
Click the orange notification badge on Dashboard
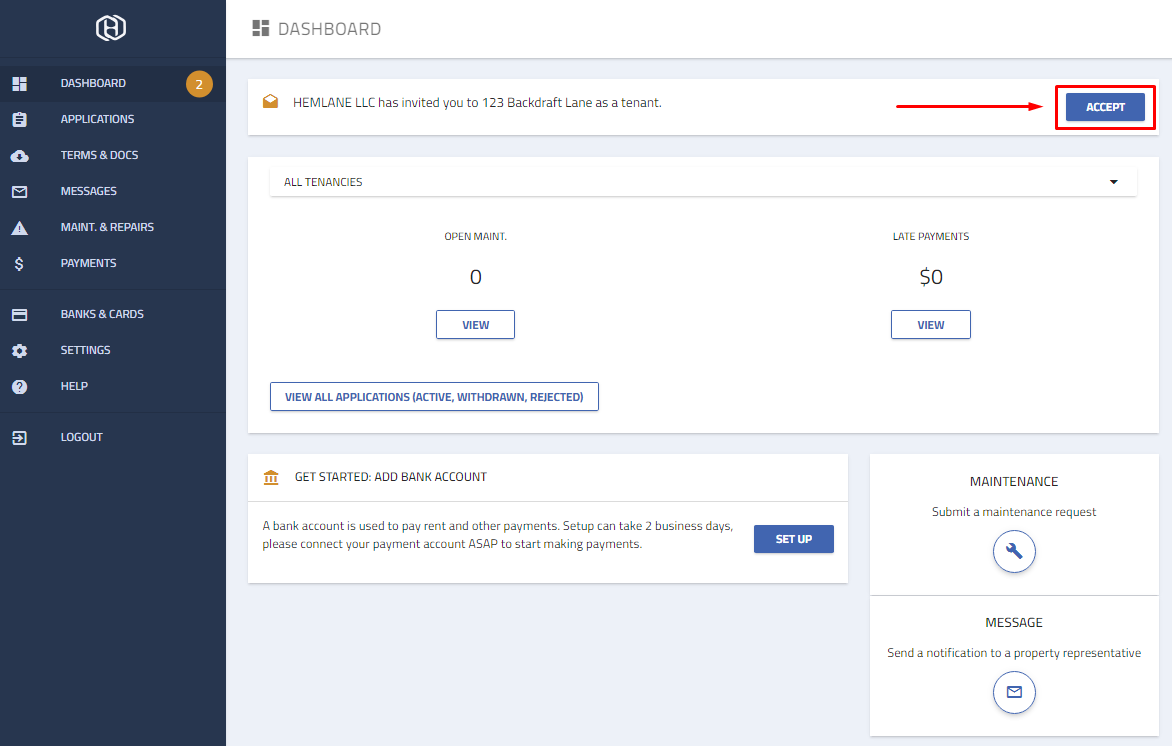(198, 84)
